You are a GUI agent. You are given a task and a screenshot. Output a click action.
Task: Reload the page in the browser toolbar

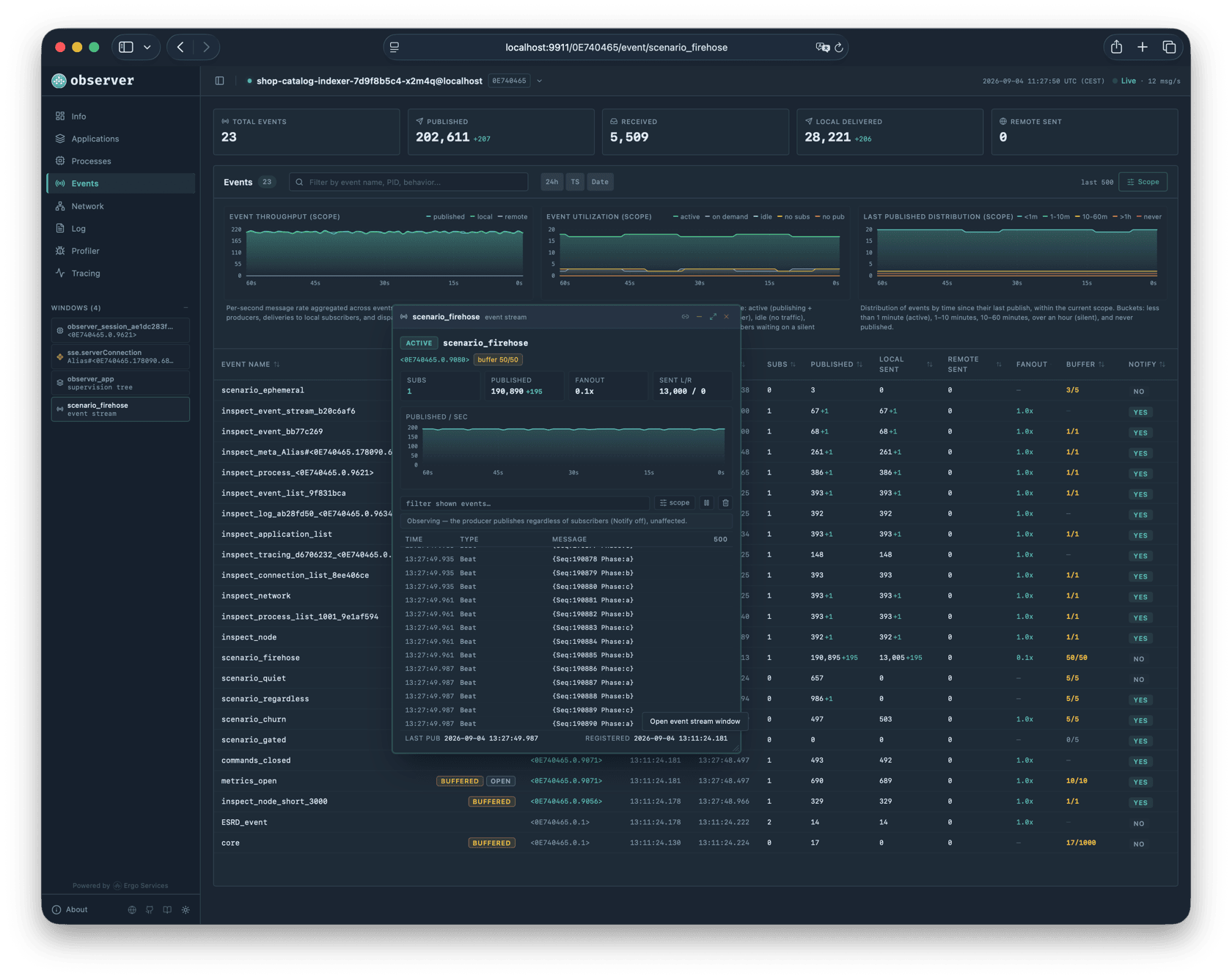pyautogui.click(x=839, y=47)
